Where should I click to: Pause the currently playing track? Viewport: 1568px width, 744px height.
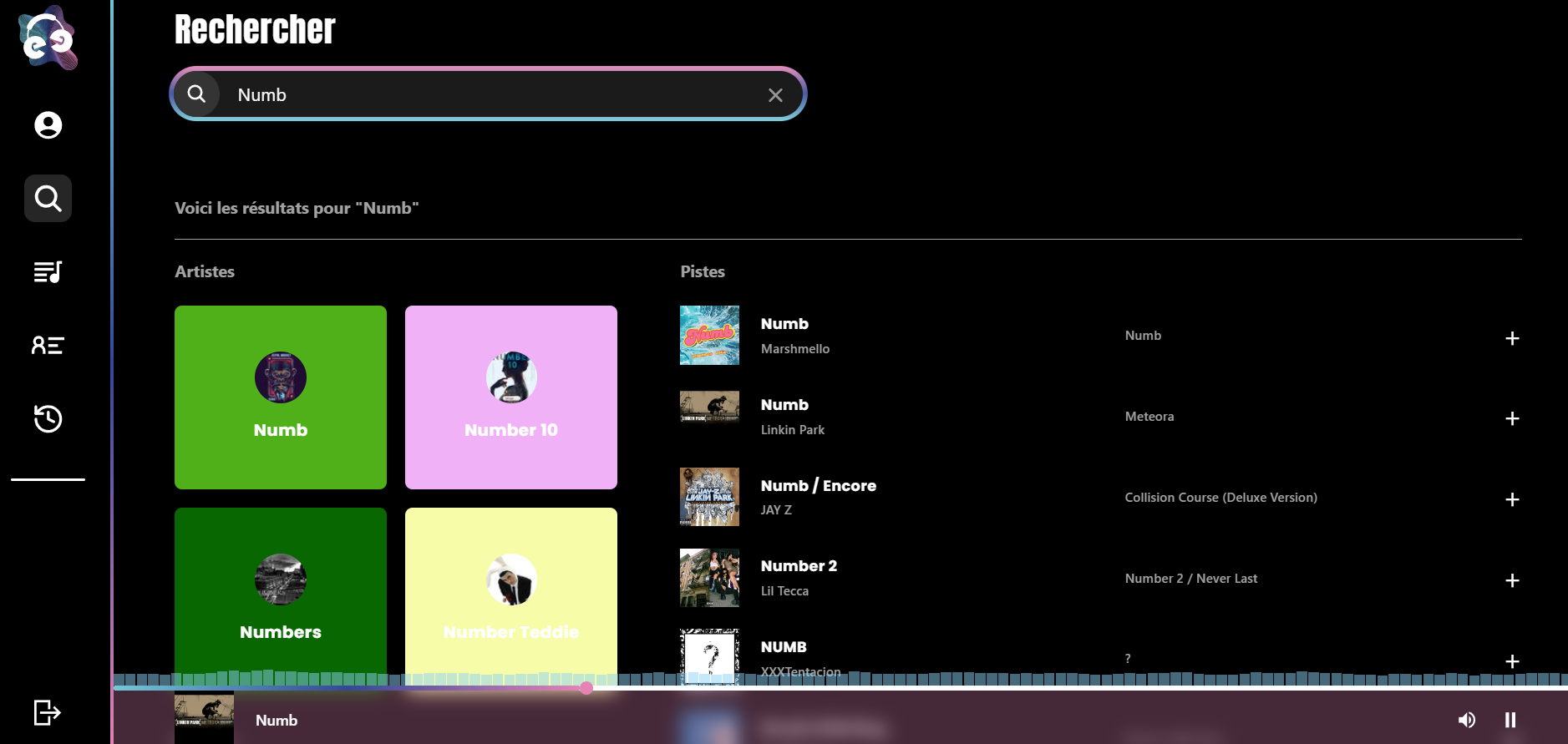[1510, 720]
